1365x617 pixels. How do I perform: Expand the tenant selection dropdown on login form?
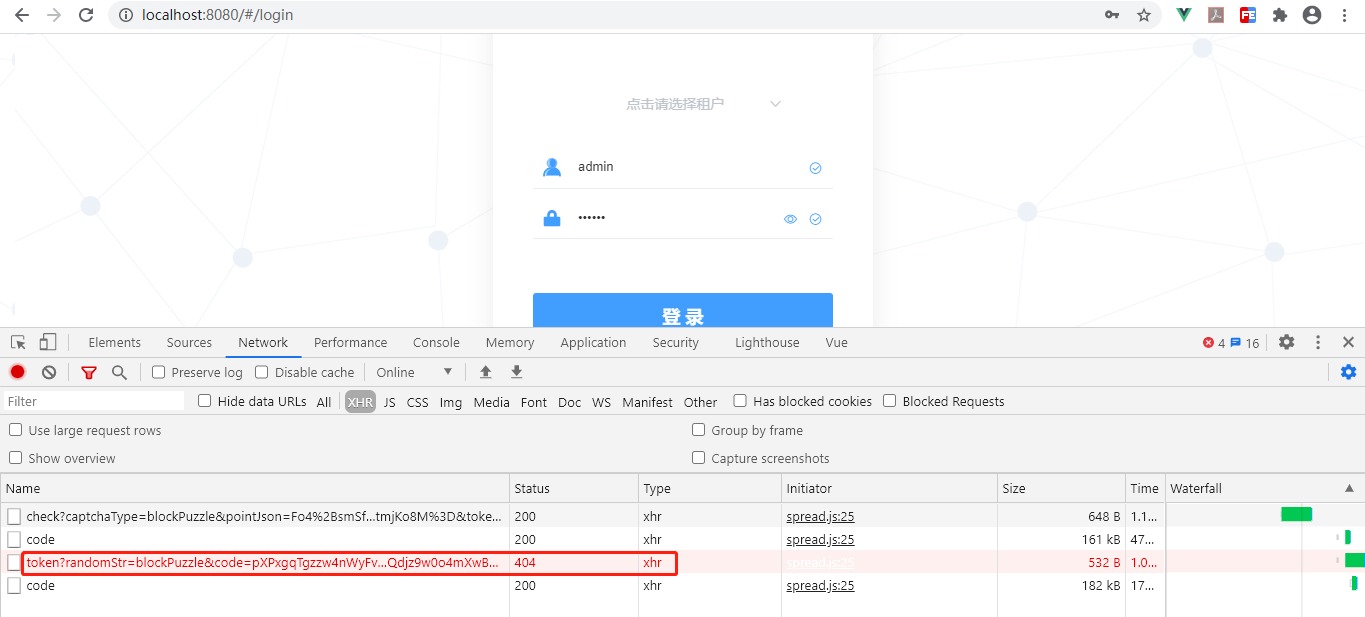coord(775,103)
